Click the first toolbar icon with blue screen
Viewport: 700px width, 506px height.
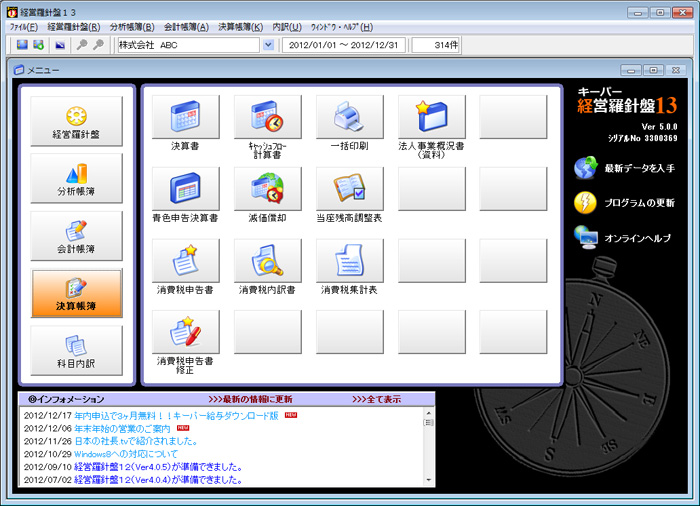(x=22, y=45)
